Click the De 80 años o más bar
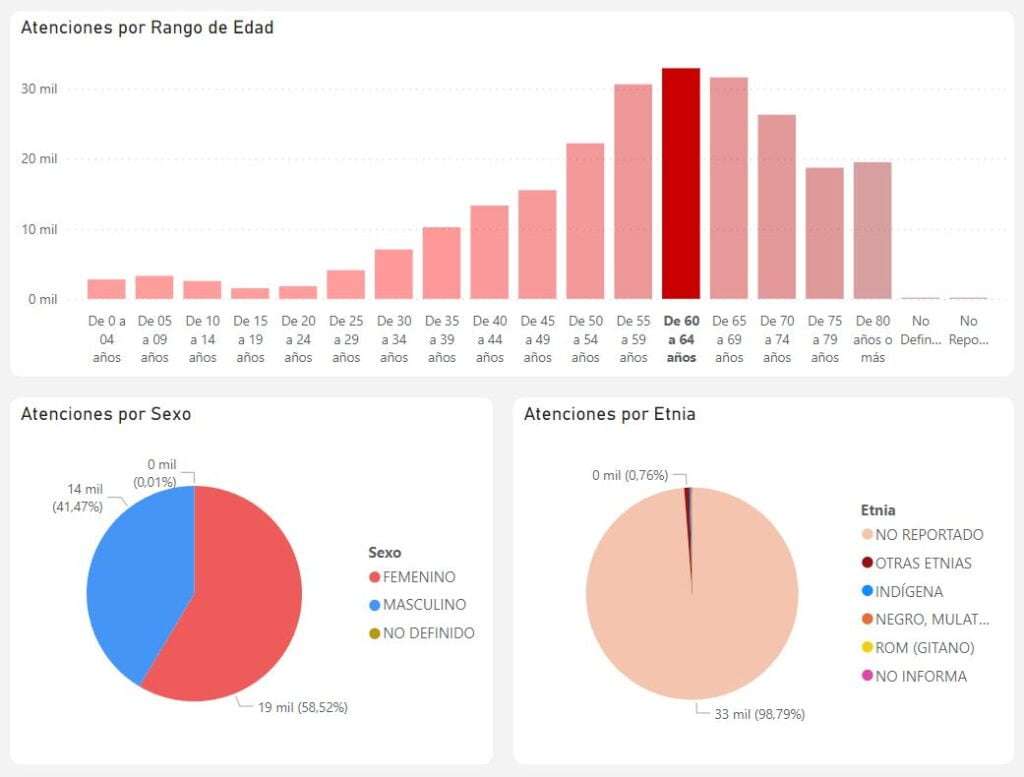The image size is (1024, 777). (x=872, y=231)
